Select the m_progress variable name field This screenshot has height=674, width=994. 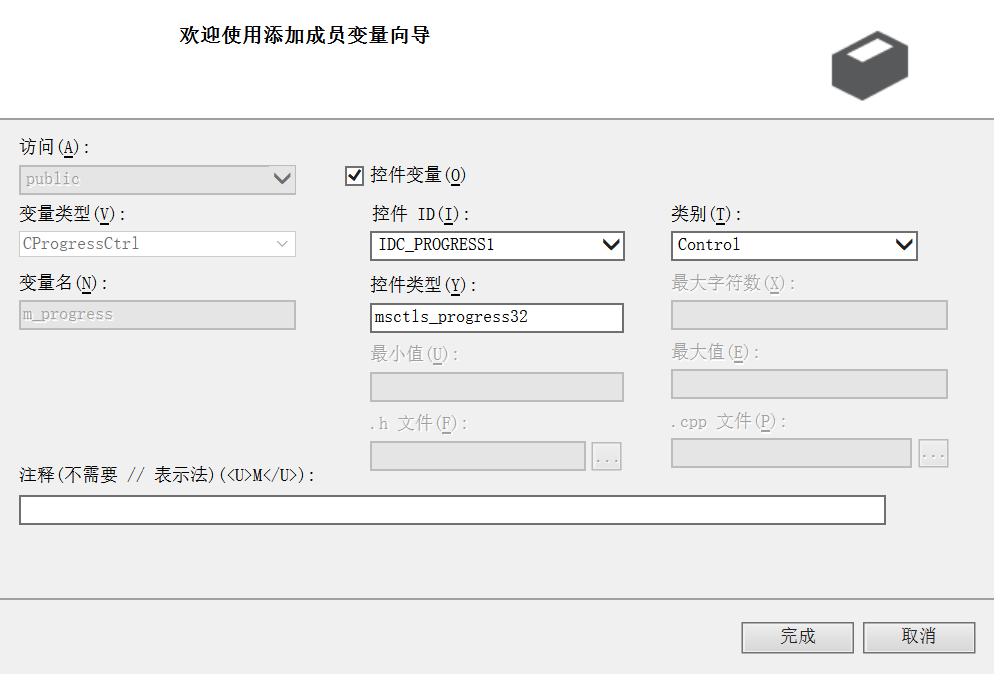click(x=156, y=315)
